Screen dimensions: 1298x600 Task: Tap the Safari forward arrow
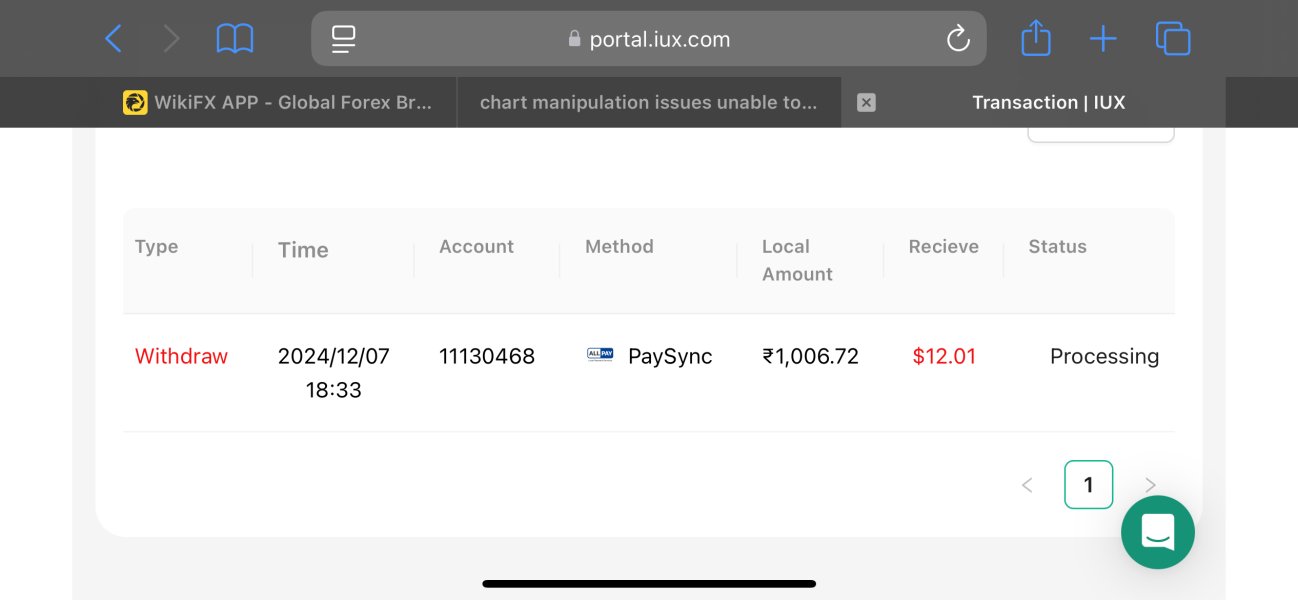pyautogui.click(x=172, y=39)
